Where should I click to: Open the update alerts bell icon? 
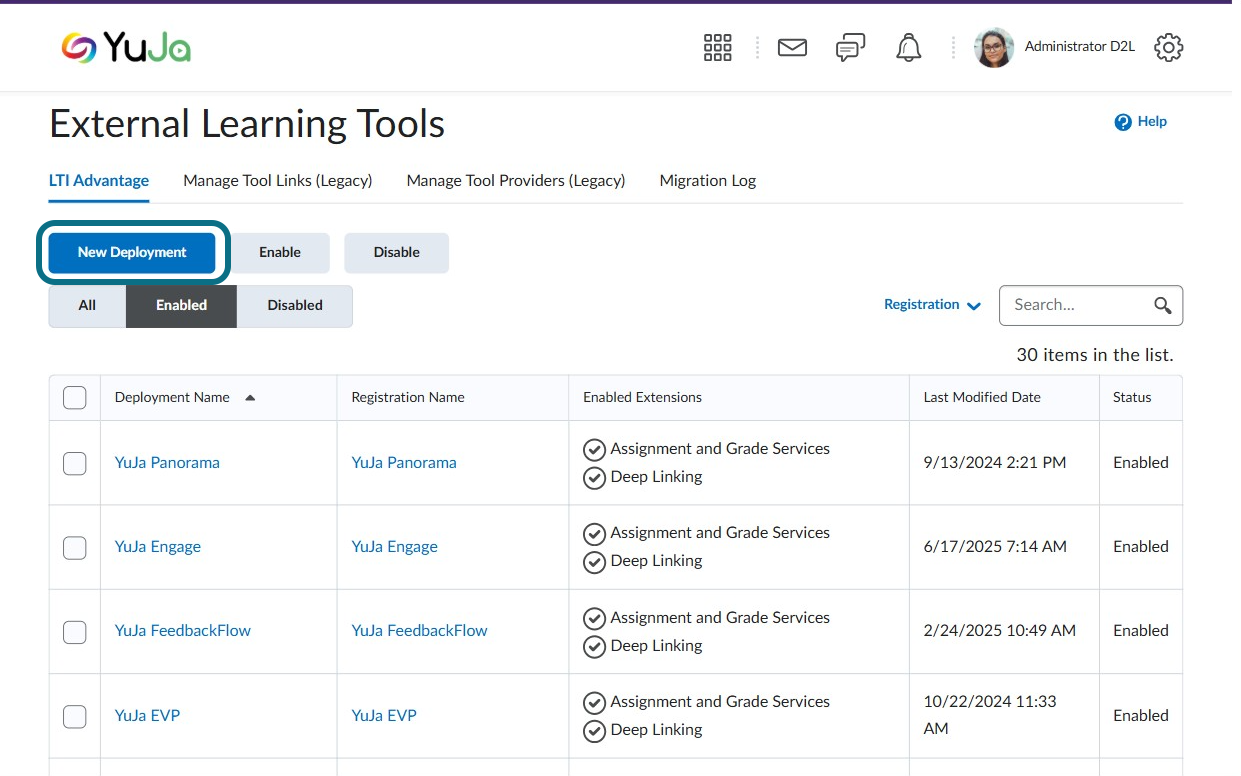909,47
